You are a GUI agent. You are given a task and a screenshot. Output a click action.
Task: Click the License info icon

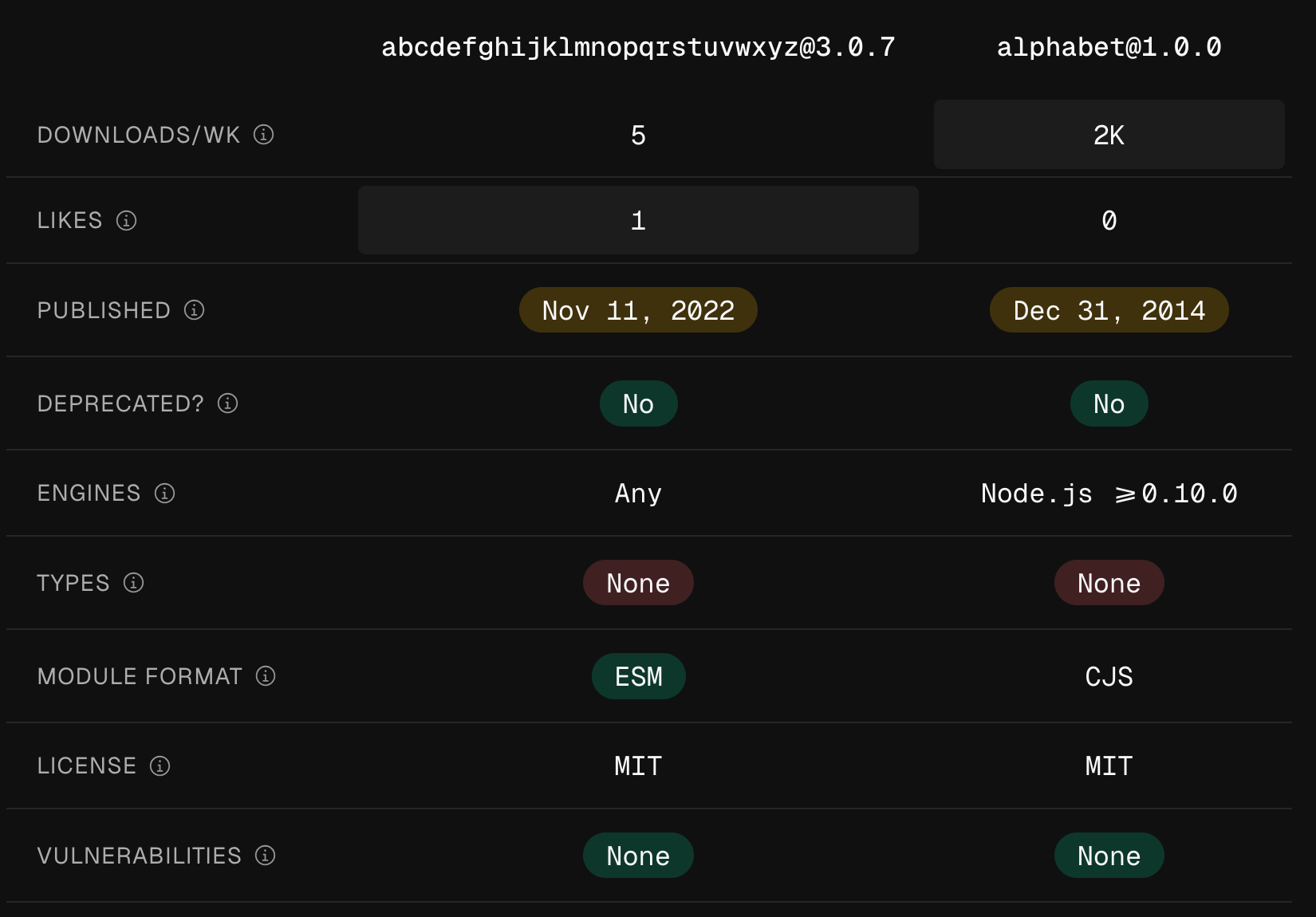[160, 766]
